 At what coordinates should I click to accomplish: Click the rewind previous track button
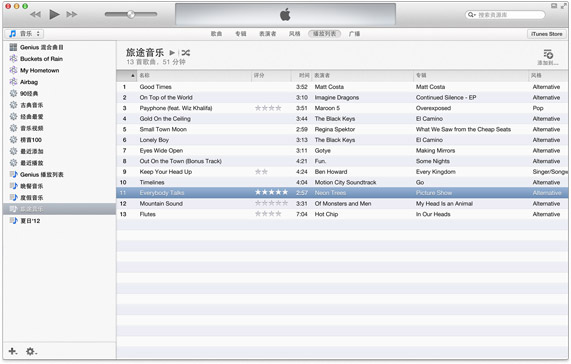(35, 15)
